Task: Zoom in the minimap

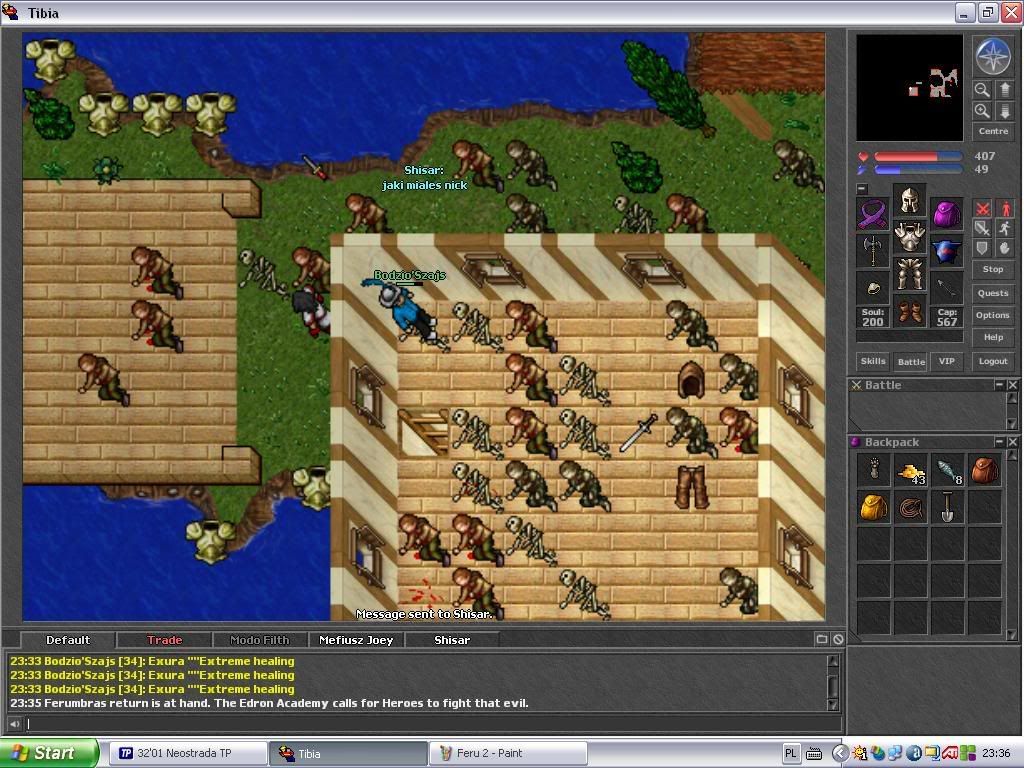Action: point(982,111)
